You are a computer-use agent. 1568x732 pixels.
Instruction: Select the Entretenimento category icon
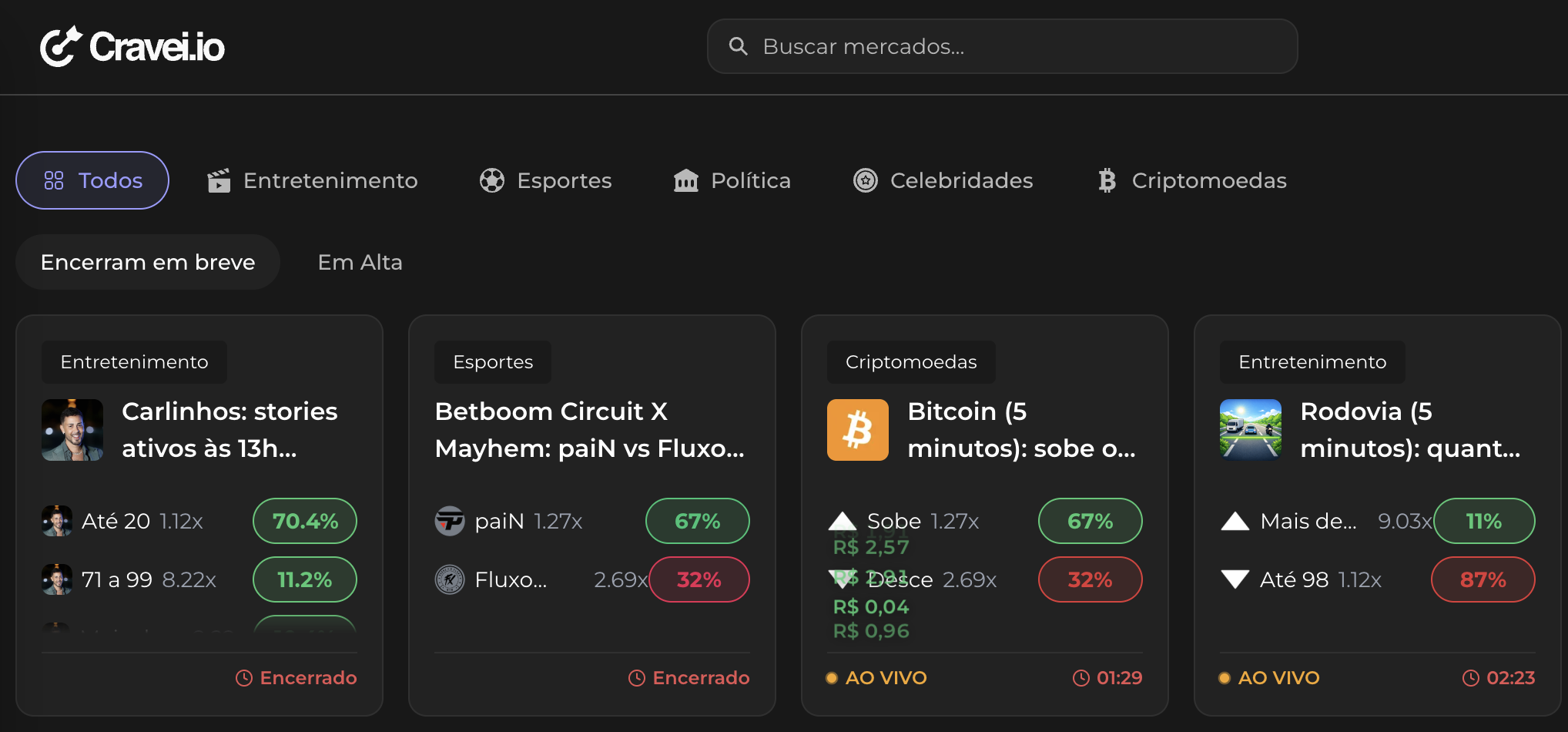click(219, 180)
